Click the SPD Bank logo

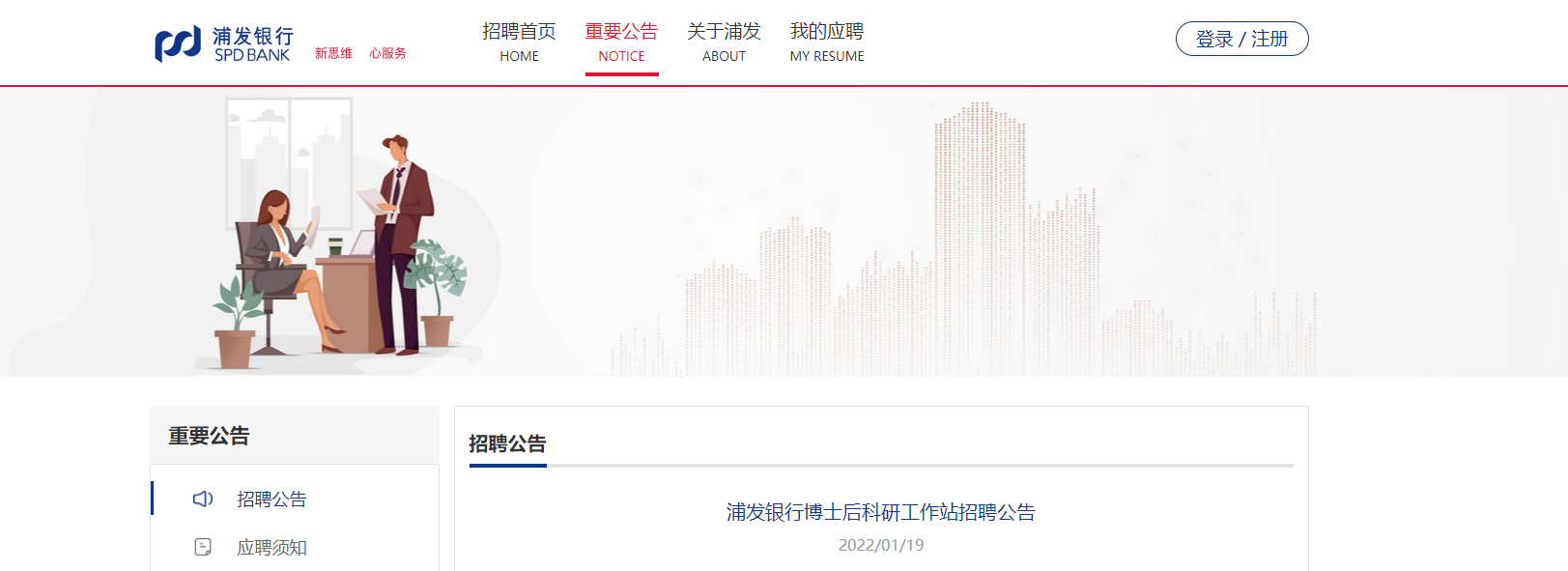[x=224, y=43]
